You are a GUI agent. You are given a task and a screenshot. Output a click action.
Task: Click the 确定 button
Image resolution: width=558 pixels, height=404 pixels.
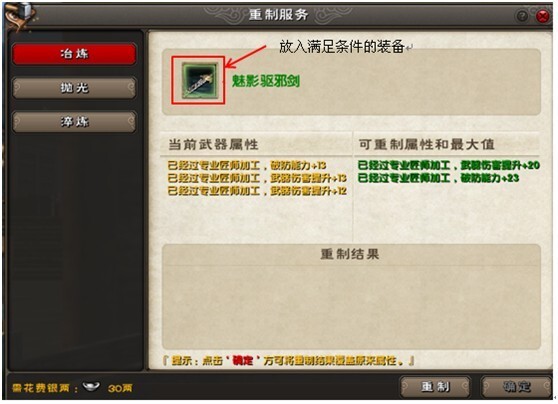point(517,387)
